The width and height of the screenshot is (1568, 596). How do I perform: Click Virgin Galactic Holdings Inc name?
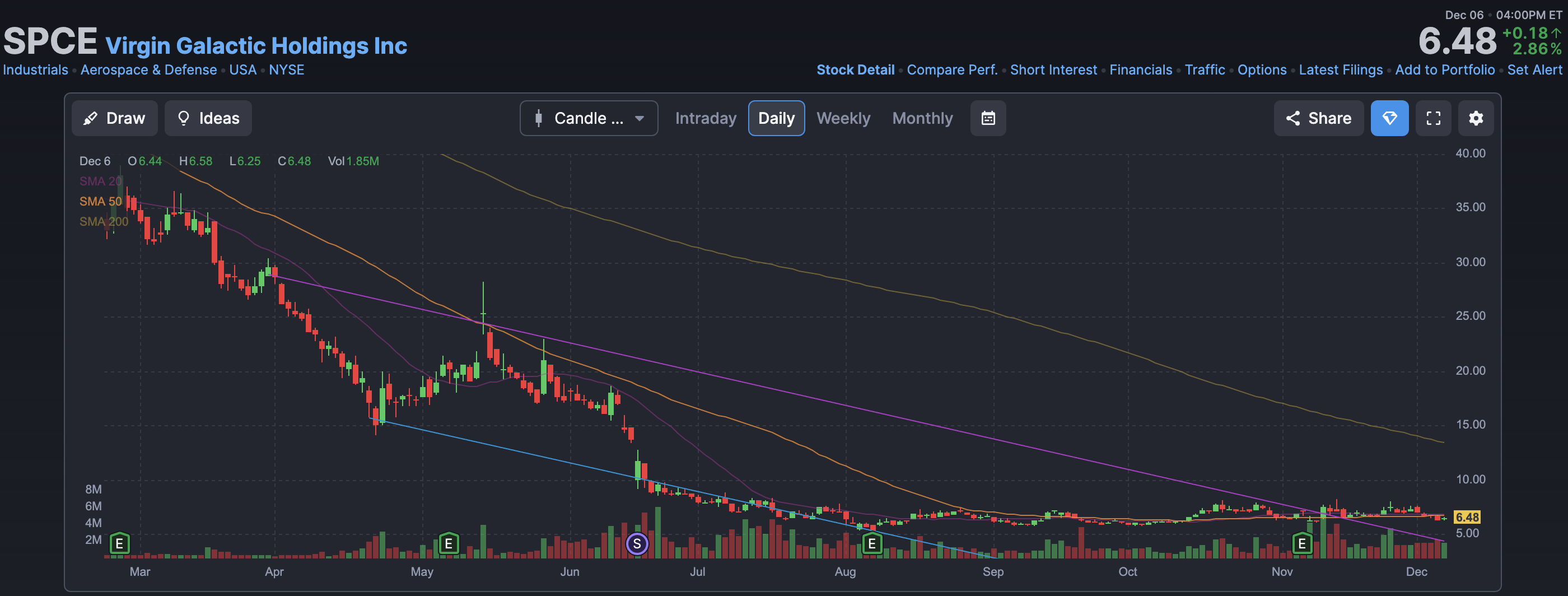(x=256, y=46)
